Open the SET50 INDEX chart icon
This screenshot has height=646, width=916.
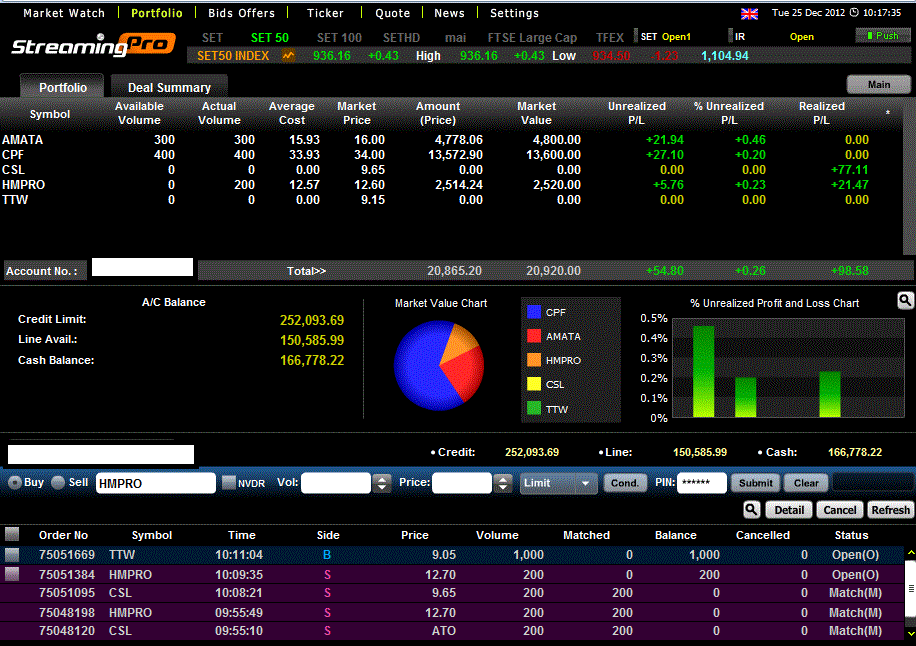pyautogui.click(x=288, y=56)
